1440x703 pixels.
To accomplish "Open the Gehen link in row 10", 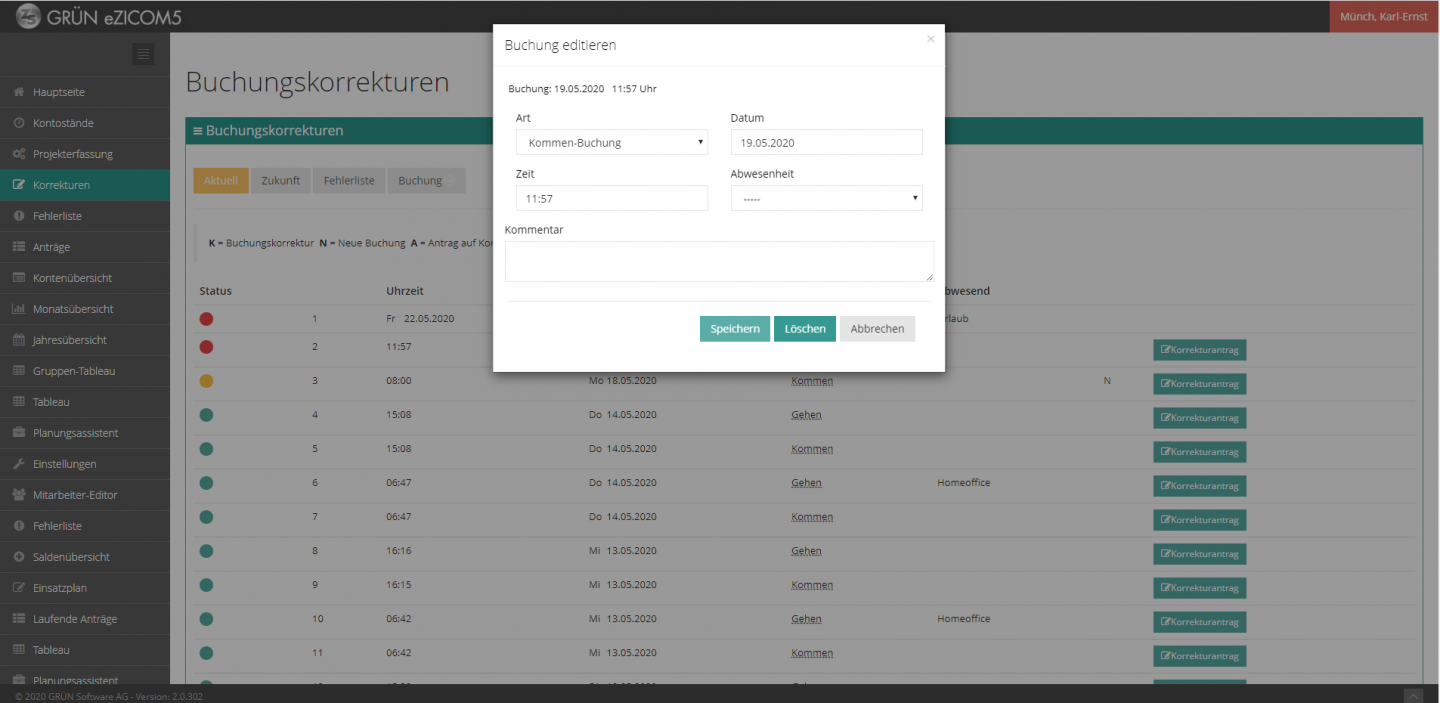I will tap(806, 619).
